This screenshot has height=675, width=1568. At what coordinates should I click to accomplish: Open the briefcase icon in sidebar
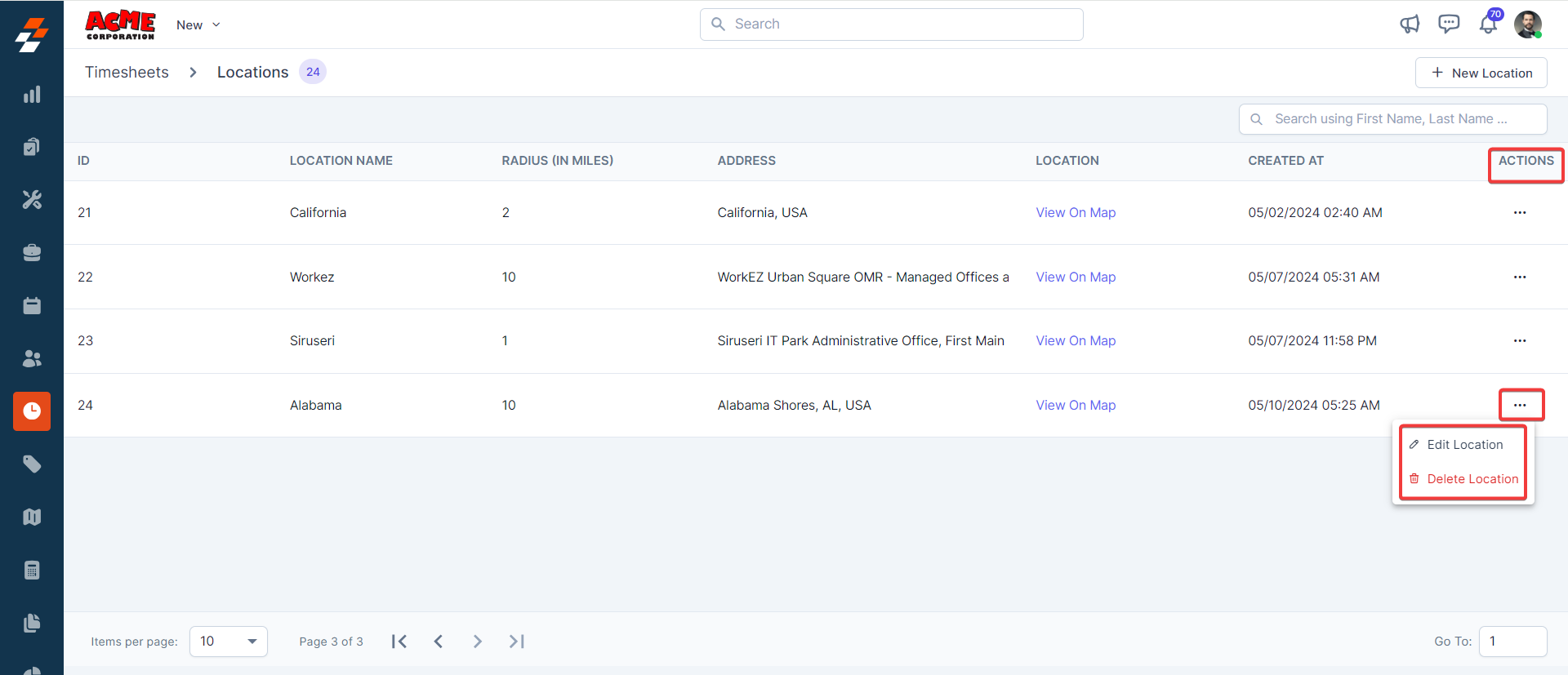coord(32,253)
